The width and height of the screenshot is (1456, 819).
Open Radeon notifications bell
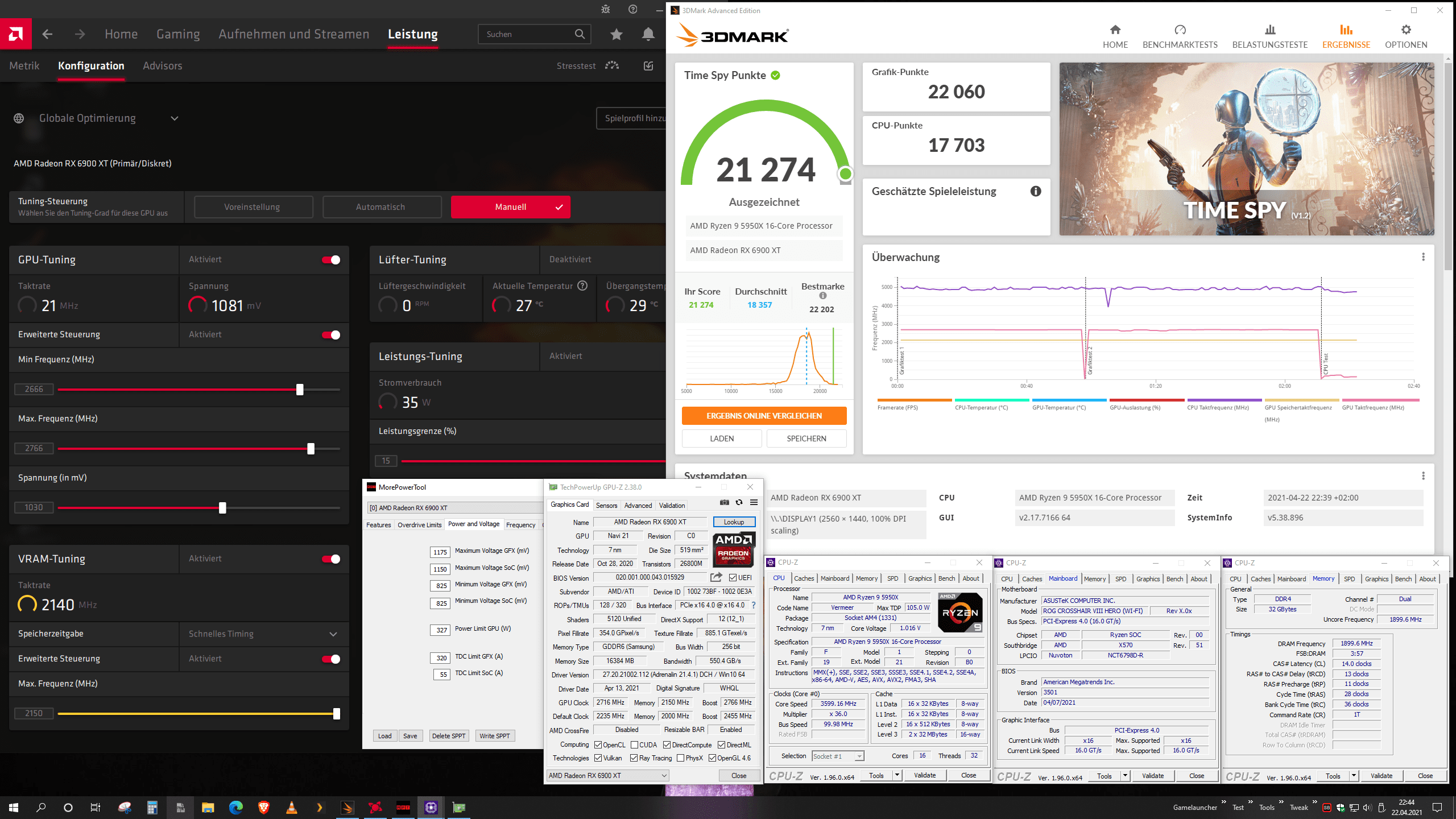(648, 34)
